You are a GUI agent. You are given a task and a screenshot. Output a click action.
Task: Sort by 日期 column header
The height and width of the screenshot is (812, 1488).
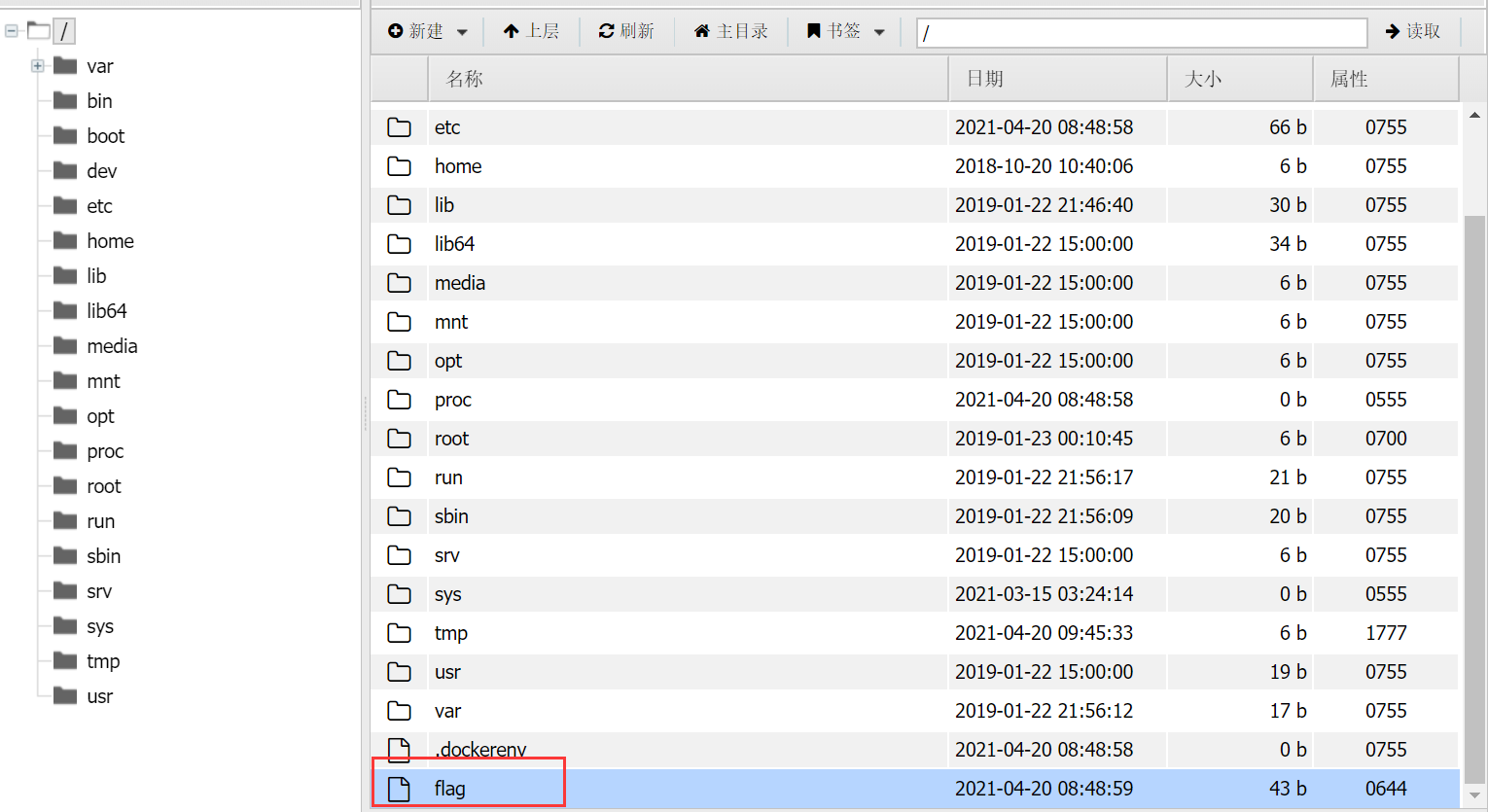pyautogui.click(x=1058, y=79)
